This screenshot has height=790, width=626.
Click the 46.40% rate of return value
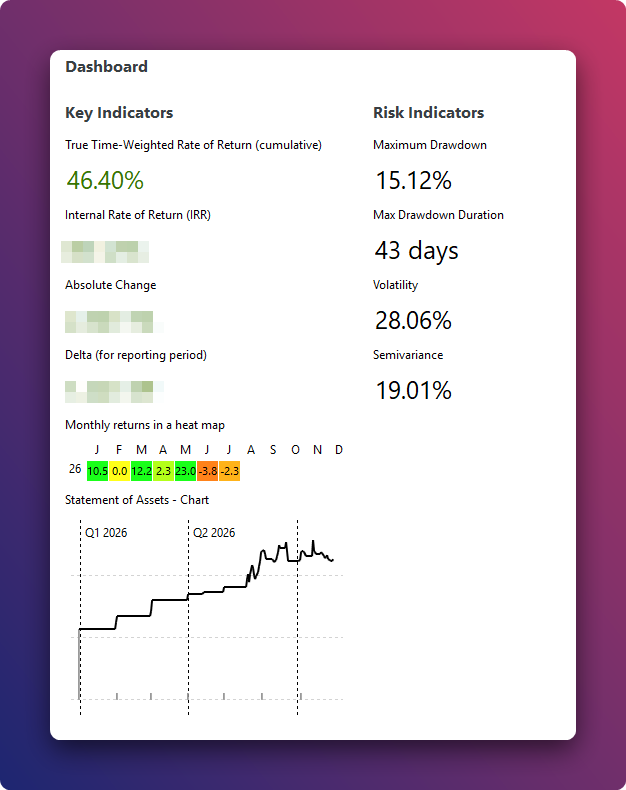tap(105, 180)
